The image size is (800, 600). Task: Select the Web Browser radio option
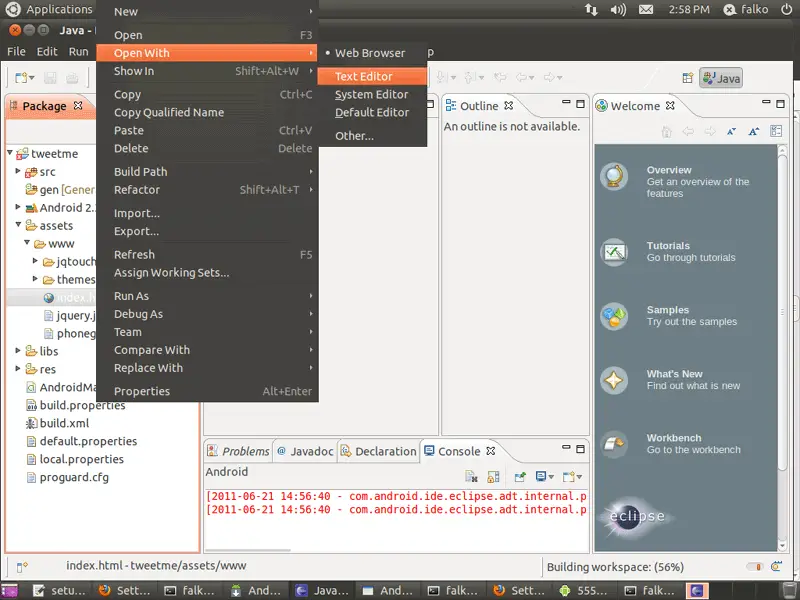[371, 53]
